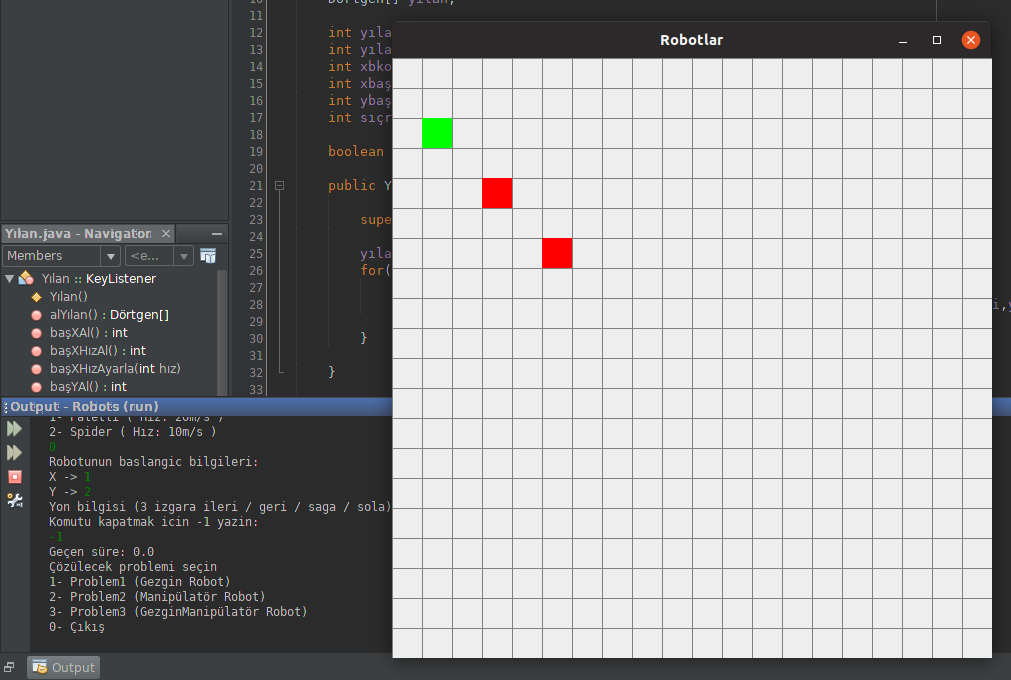Select başXAl() : int method in Navigator

[x=89, y=333]
